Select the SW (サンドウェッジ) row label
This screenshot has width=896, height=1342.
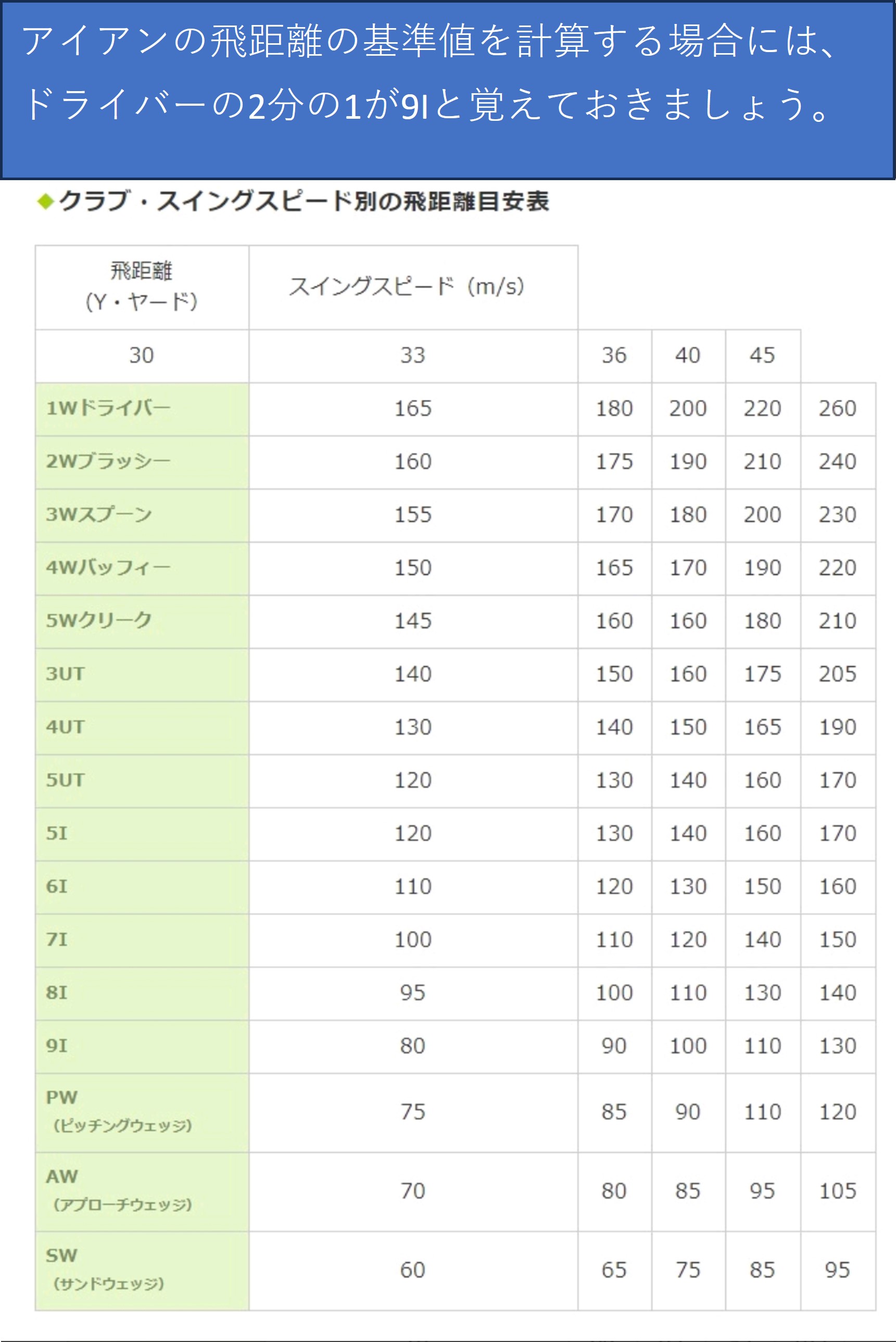coord(106,1270)
